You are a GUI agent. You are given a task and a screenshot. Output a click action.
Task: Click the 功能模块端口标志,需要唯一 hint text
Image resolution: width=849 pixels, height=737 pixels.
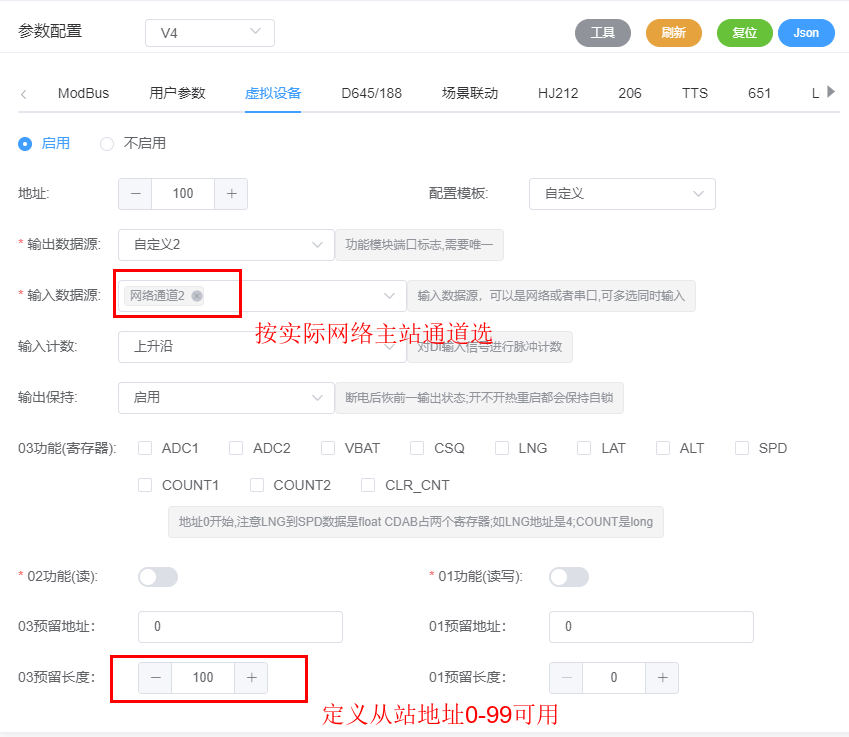click(x=420, y=245)
